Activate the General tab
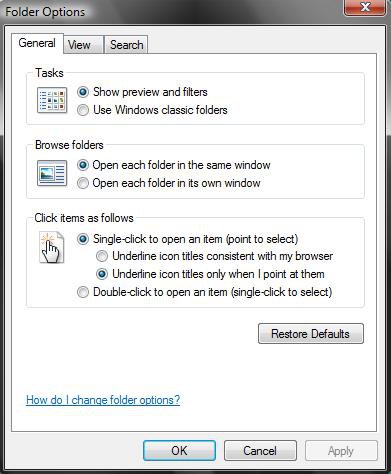This screenshot has height=474, width=391. click(x=37, y=43)
